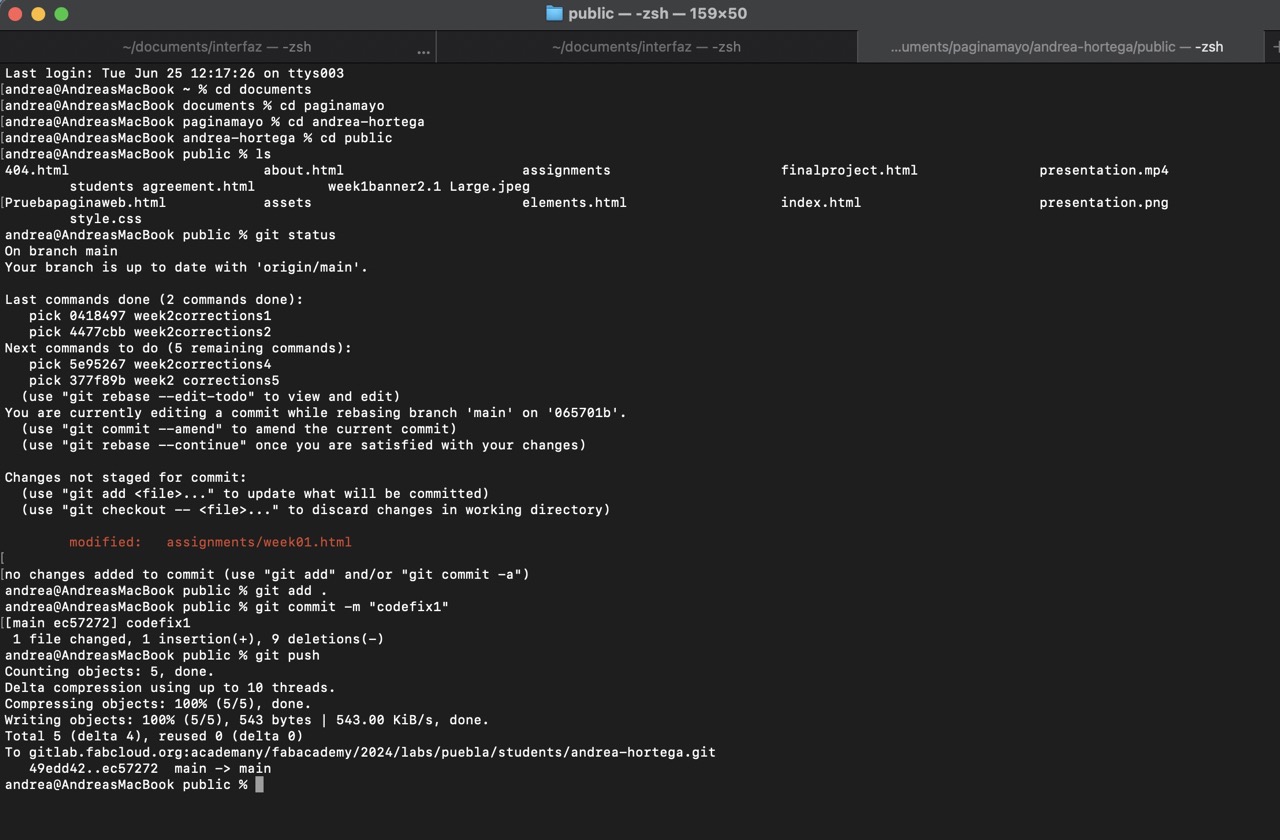Image resolution: width=1280 pixels, height=840 pixels.
Task: Click the '49edd42..ec57272 main -> main' line
Action: coord(150,768)
